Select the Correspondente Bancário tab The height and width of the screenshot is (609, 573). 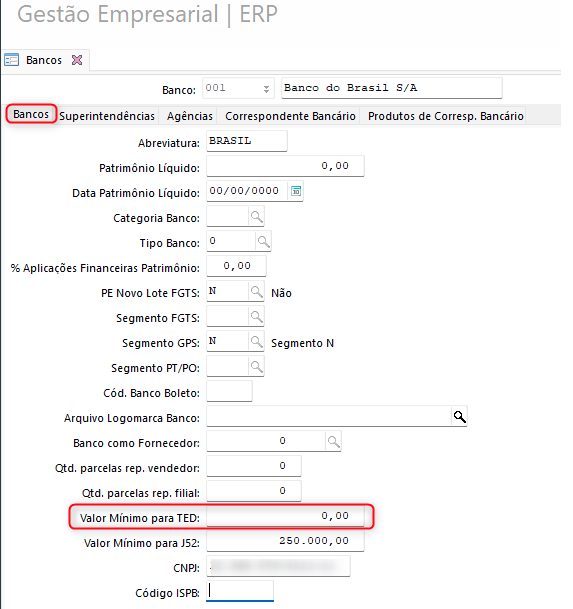pyautogui.click(x=290, y=116)
